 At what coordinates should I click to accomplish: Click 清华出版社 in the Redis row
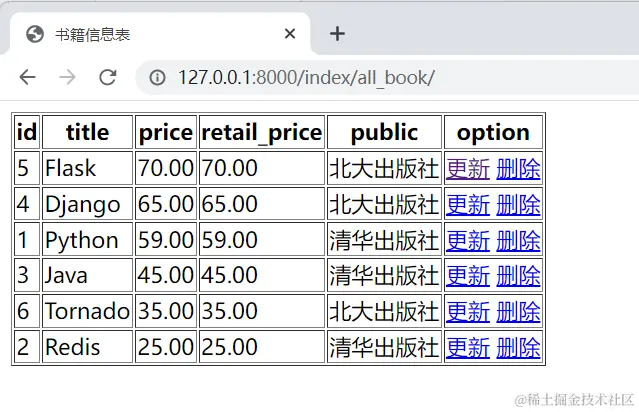pyautogui.click(x=384, y=347)
